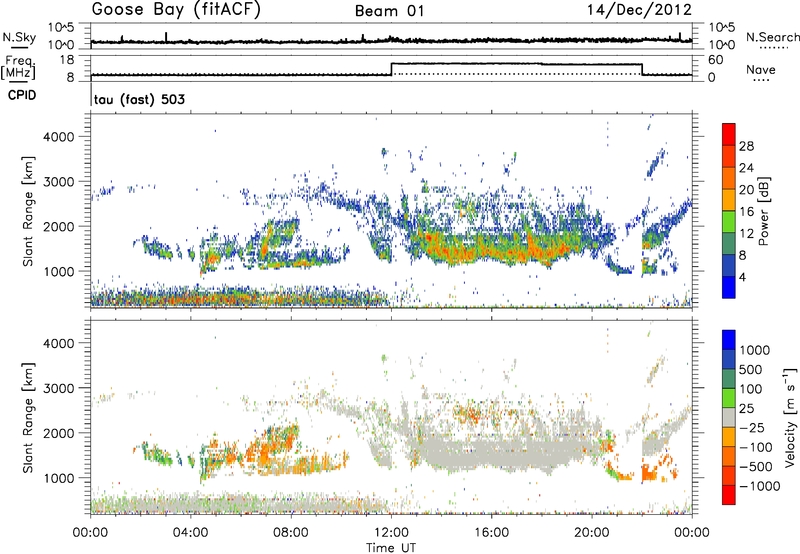
Task: Click the 'Velocity [m s-1]' colorbar label
Action: click(x=790, y=417)
